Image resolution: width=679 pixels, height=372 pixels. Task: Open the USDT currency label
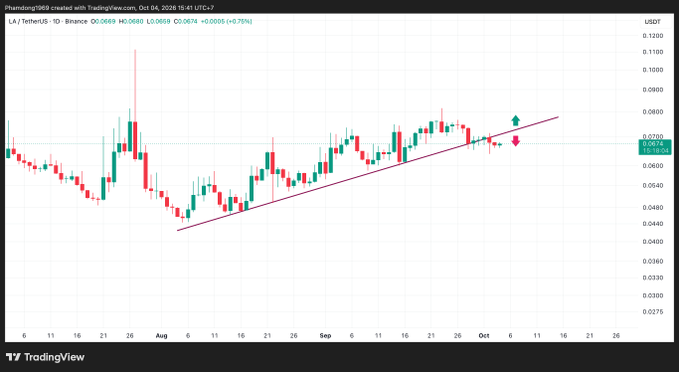tap(652, 22)
